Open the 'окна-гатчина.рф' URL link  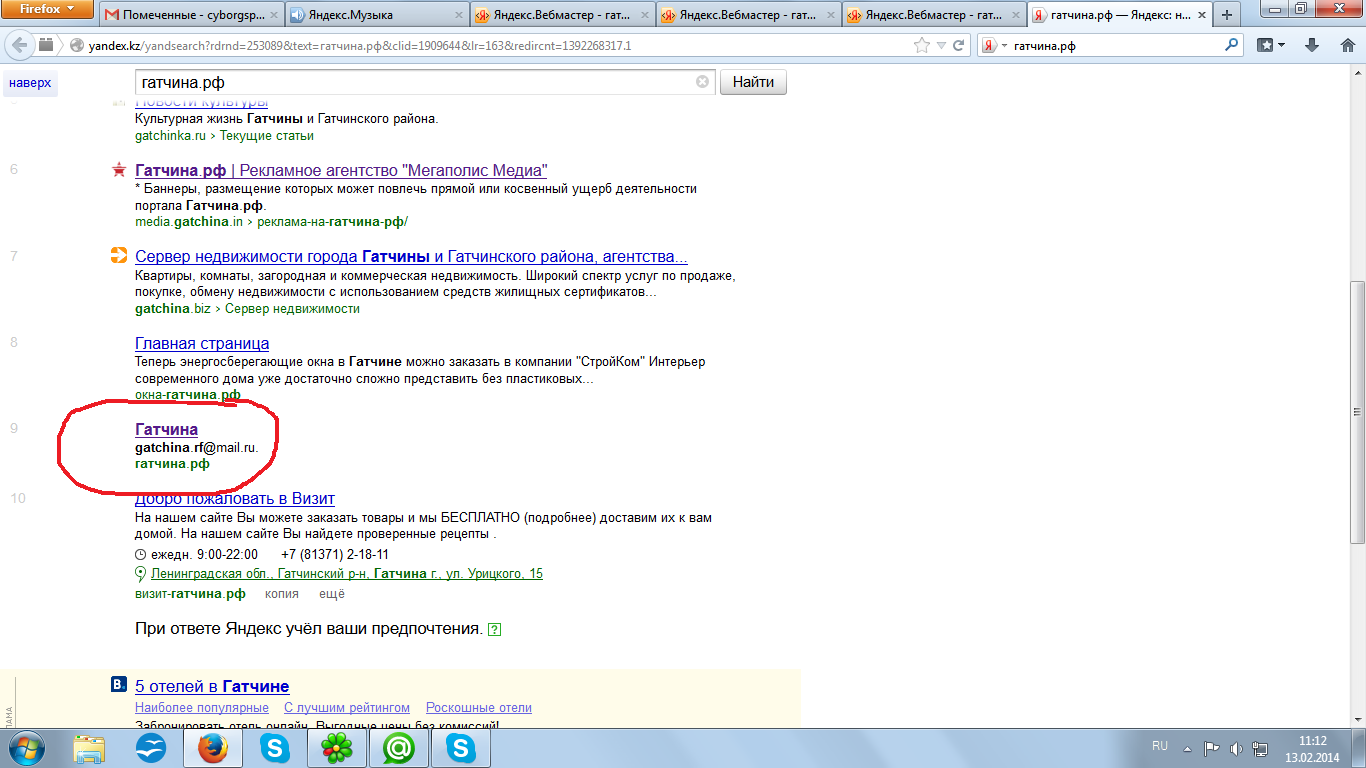[x=188, y=395]
